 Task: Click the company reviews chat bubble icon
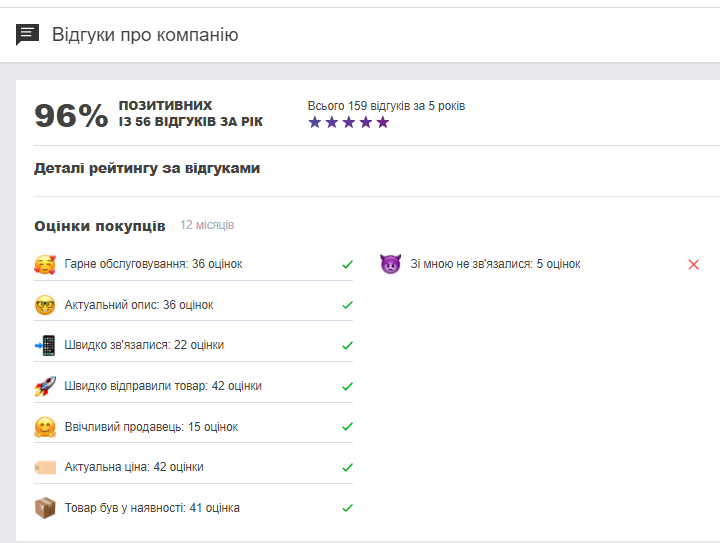[27, 35]
